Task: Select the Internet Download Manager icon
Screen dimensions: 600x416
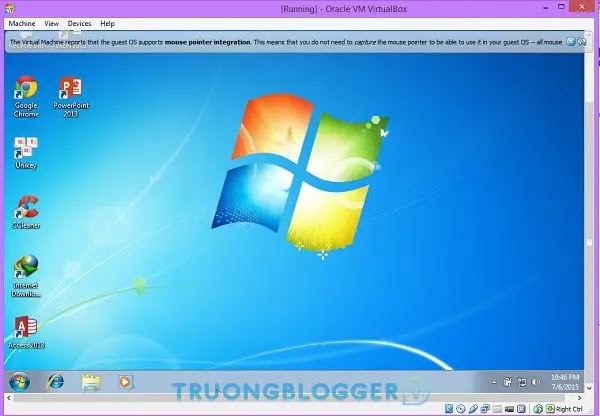Action: click(x=26, y=276)
